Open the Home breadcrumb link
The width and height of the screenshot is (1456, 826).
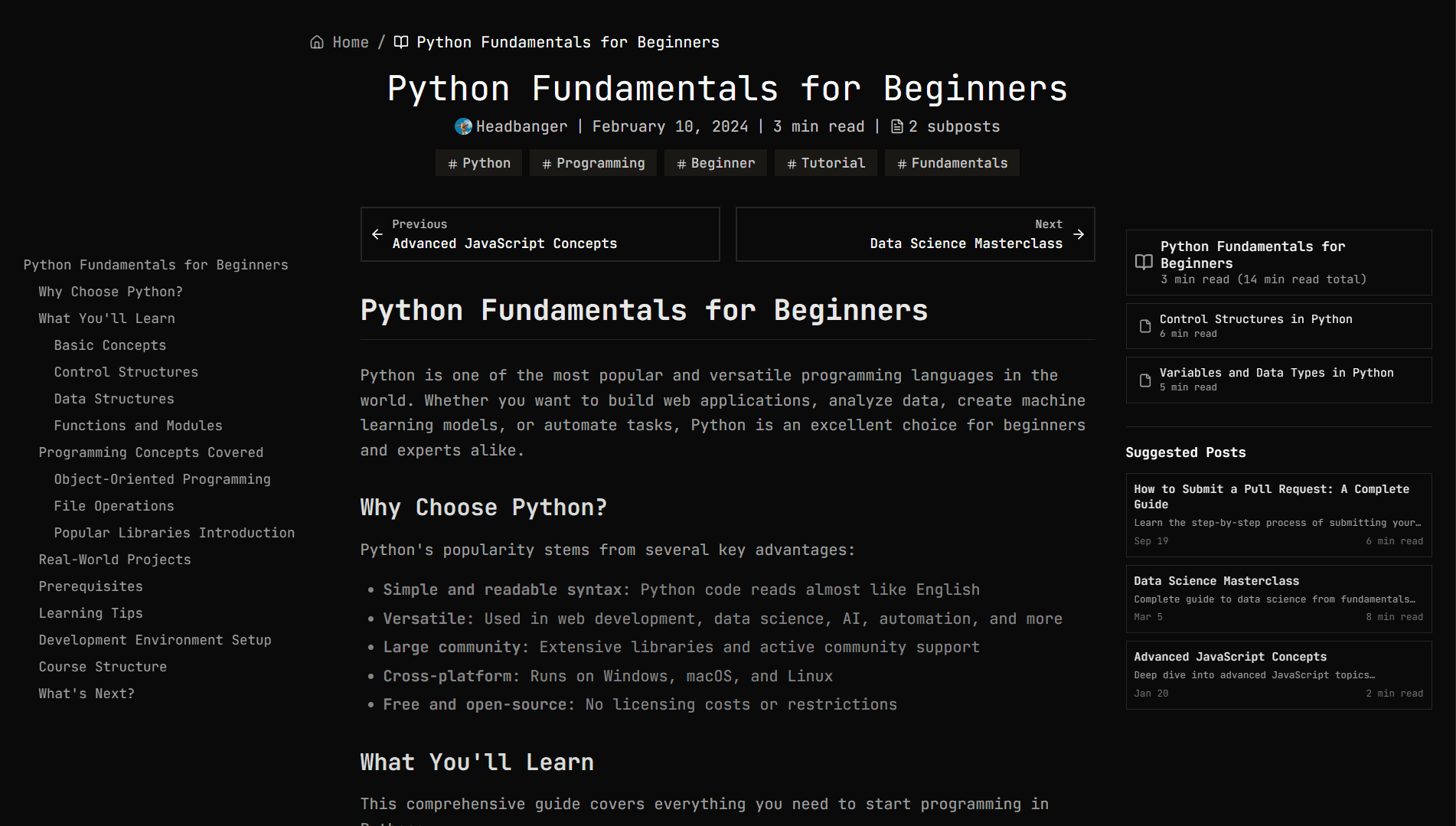[x=351, y=42]
